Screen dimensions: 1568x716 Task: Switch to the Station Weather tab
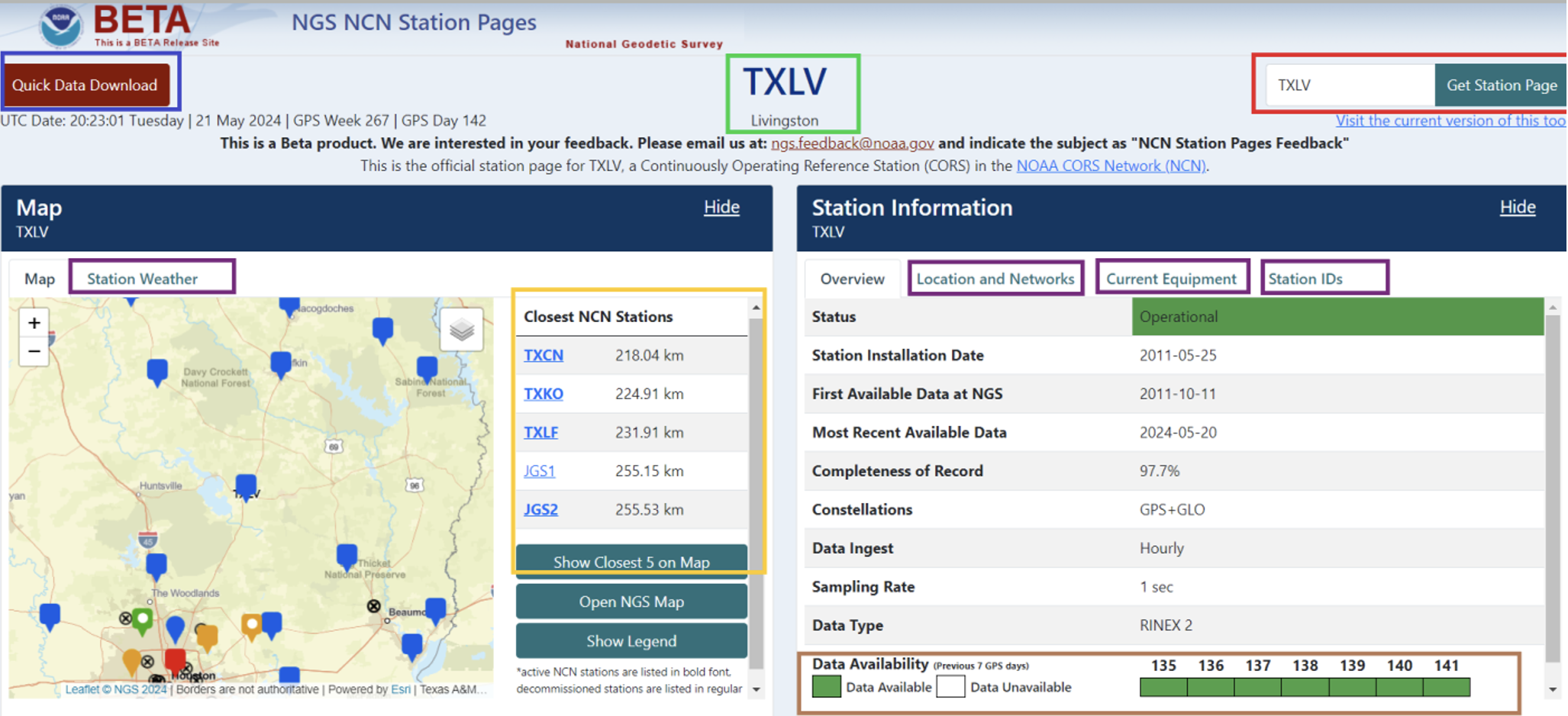pos(142,279)
